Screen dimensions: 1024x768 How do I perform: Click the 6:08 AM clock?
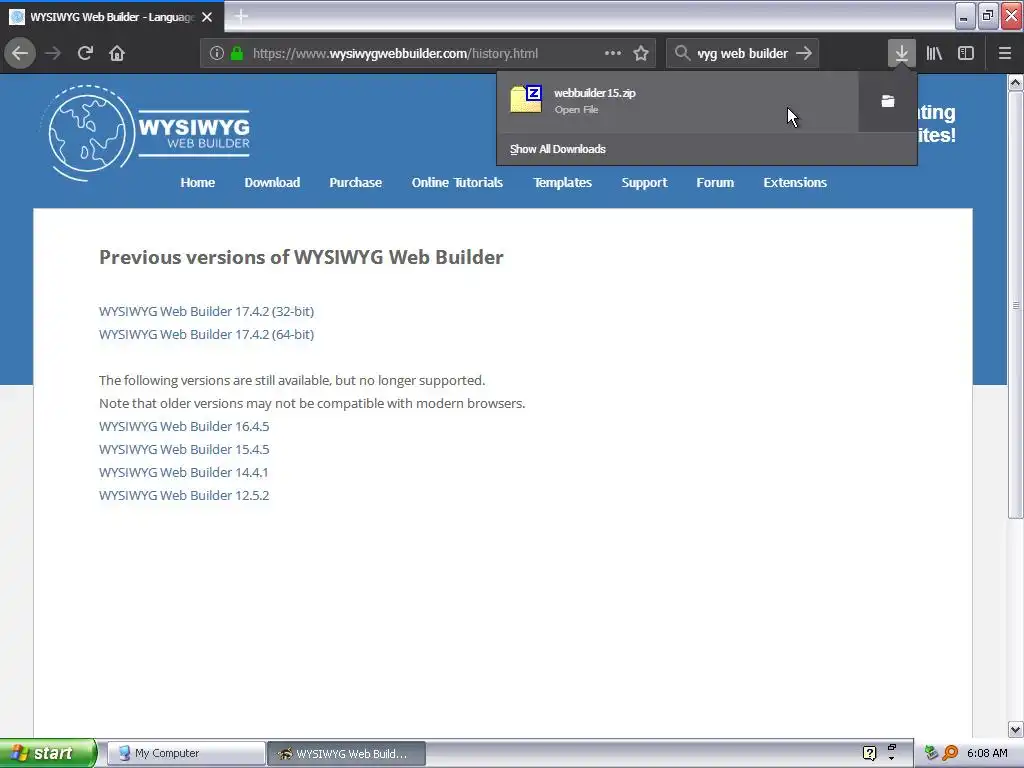pos(987,753)
